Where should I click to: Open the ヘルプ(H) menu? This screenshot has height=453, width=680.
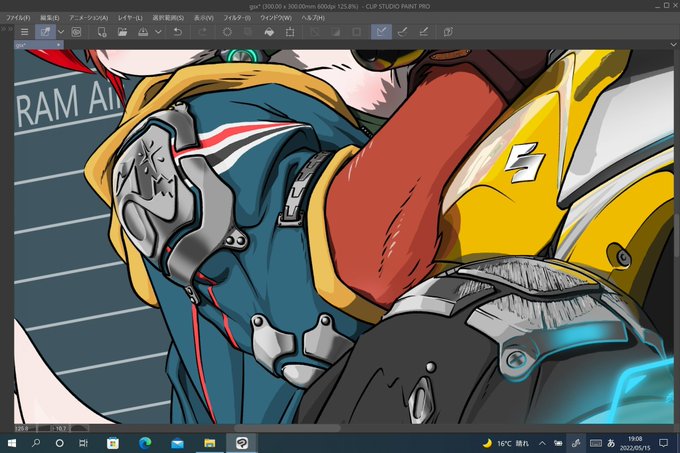pos(313,18)
